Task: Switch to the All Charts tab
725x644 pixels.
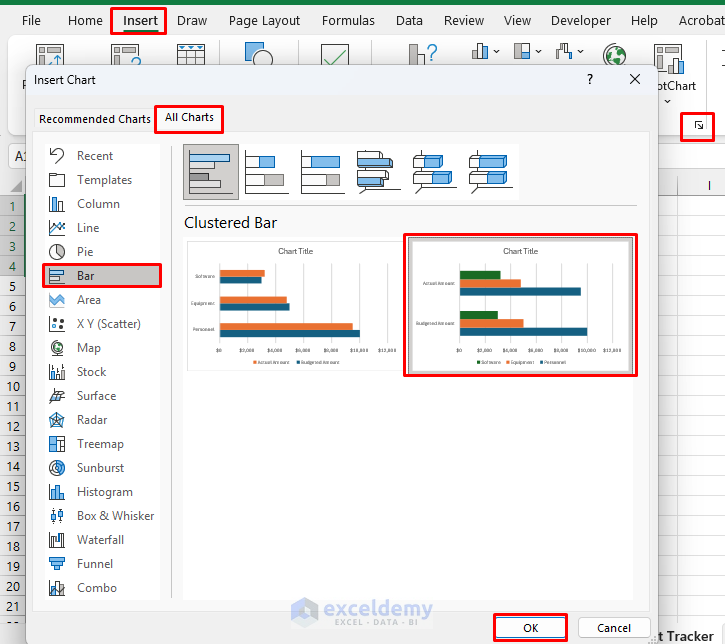Action: pos(189,118)
